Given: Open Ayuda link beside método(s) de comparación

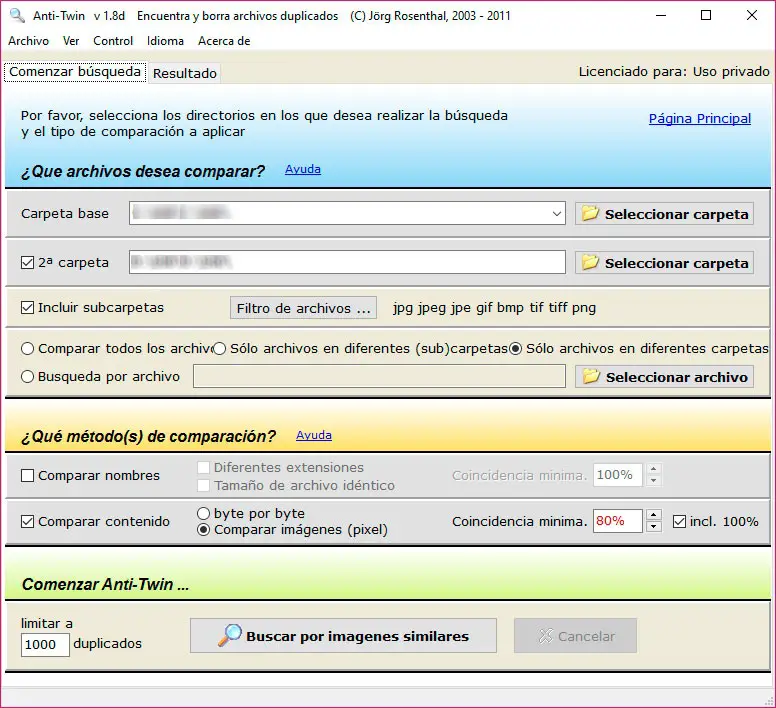Looking at the screenshot, I should pos(314,435).
